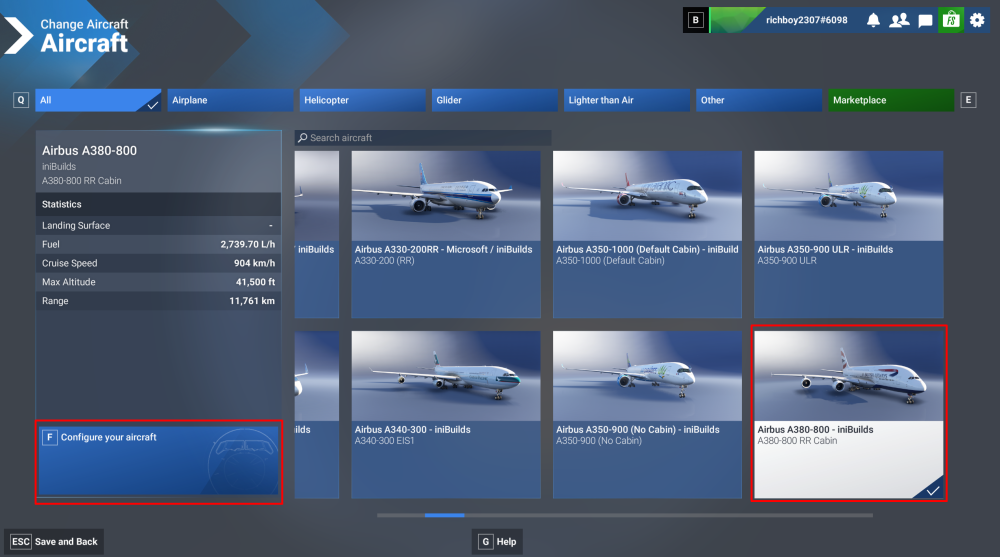Switch to the Helicopter category tab

coord(362,100)
